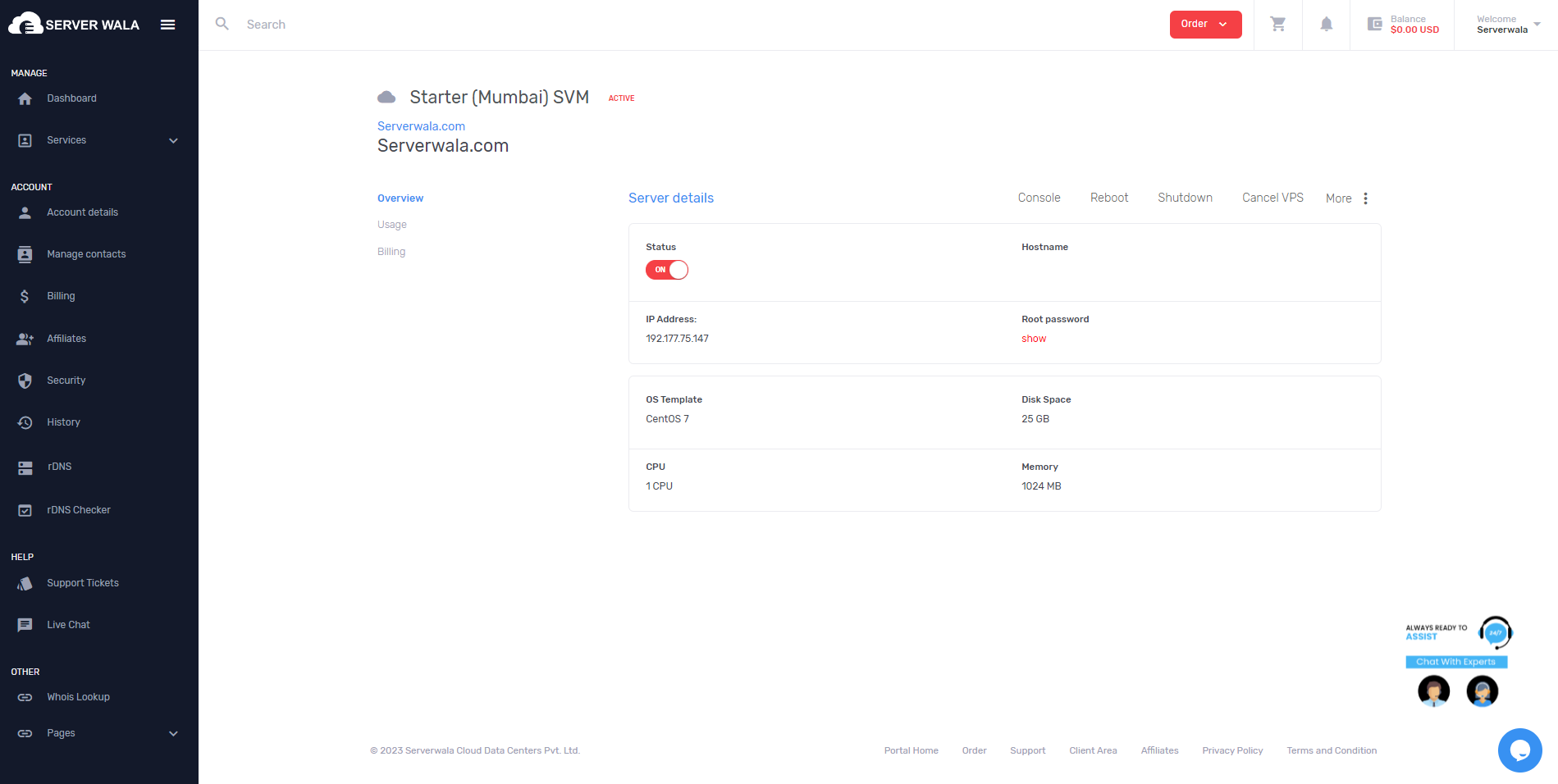Viewport: 1558px width, 784px height.
Task: Click the Server details heading
Action: (671, 198)
